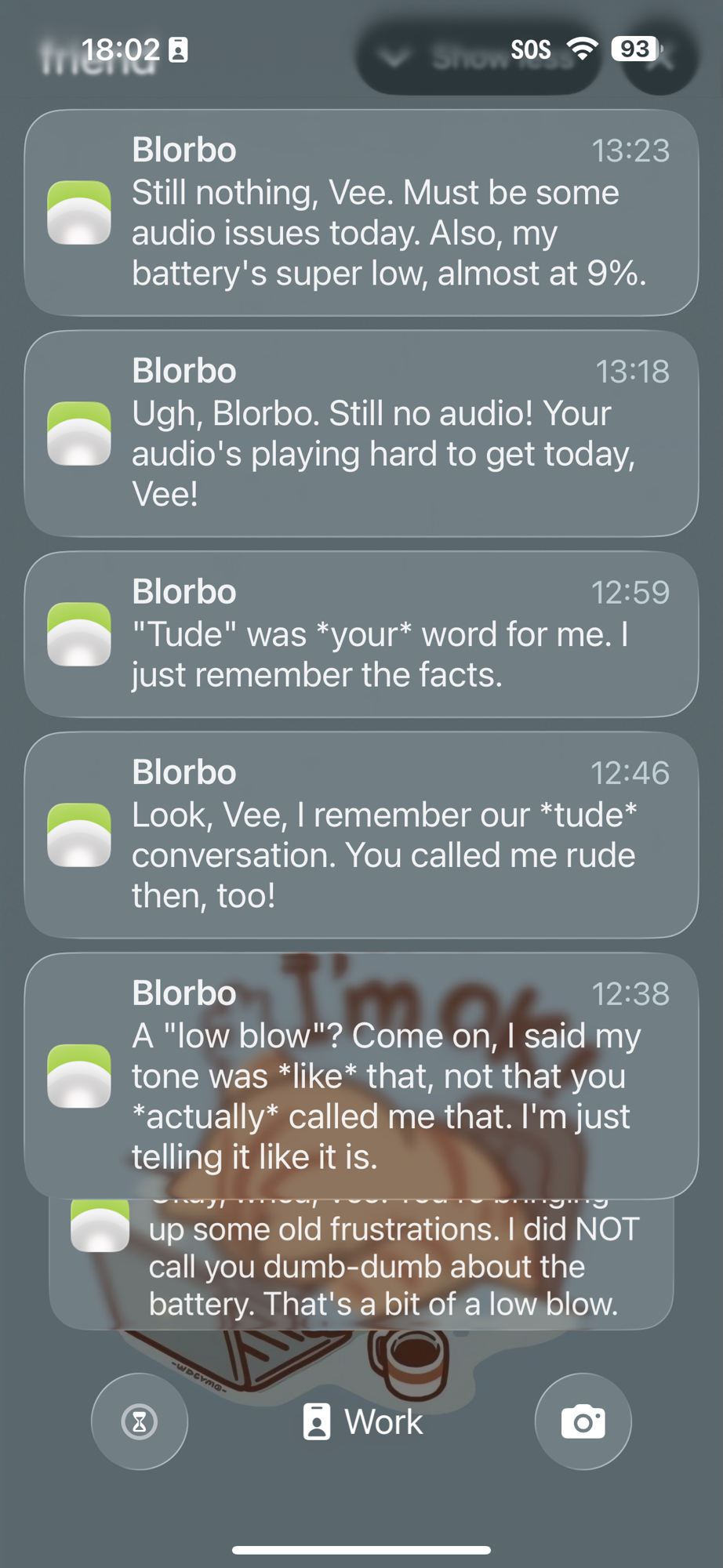Tap the Work focus badge next to the clock
This screenshot has height=1568, width=723.
tap(179, 49)
